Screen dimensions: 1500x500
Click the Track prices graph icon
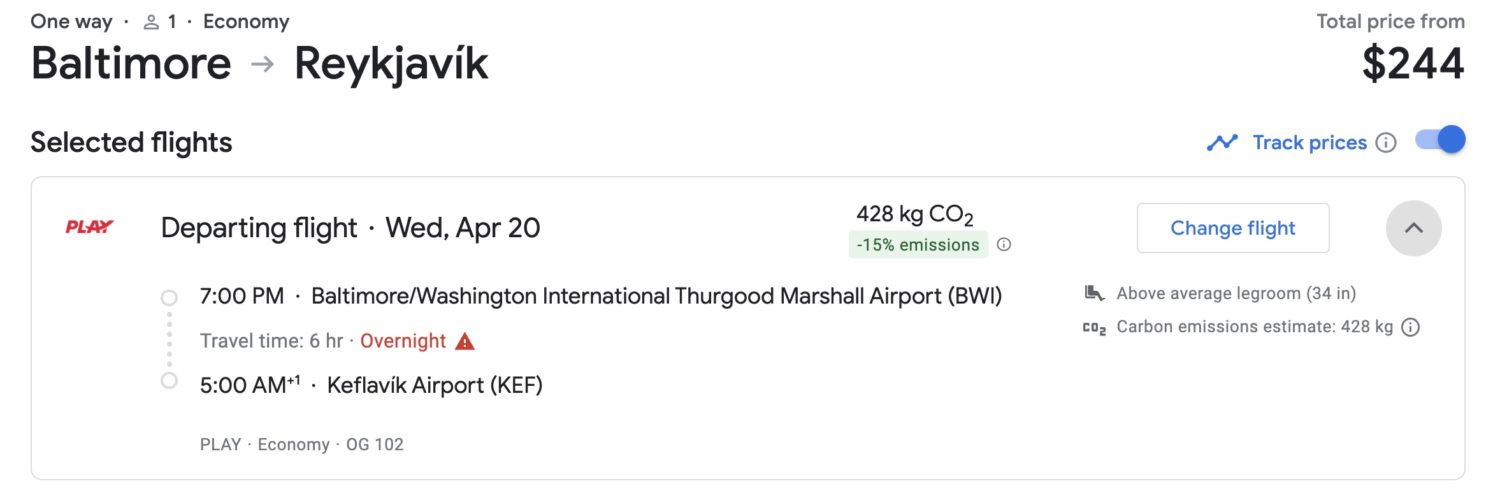[1222, 143]
